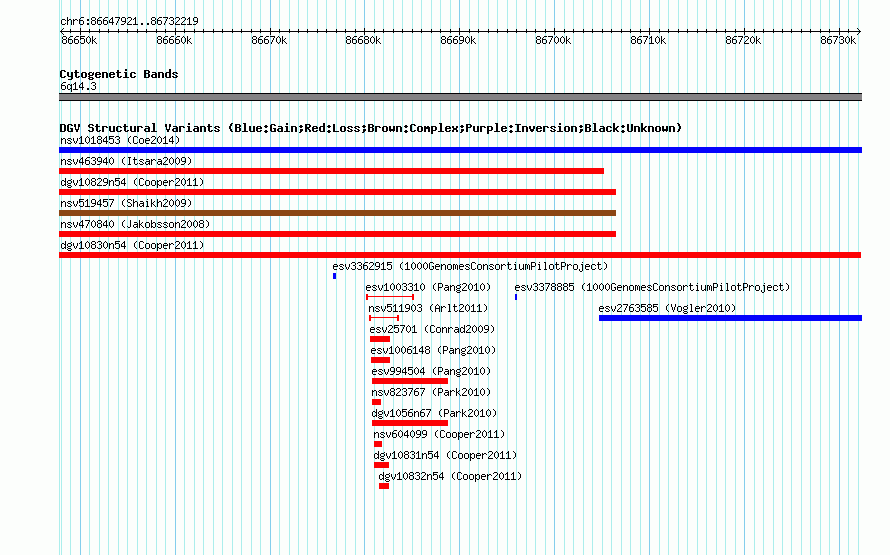Image resolution: width=890 pixels, height=555 pixels.
Task: Open dgv10831n54 (Cooper2011) variant label
Action: (445, 455)
